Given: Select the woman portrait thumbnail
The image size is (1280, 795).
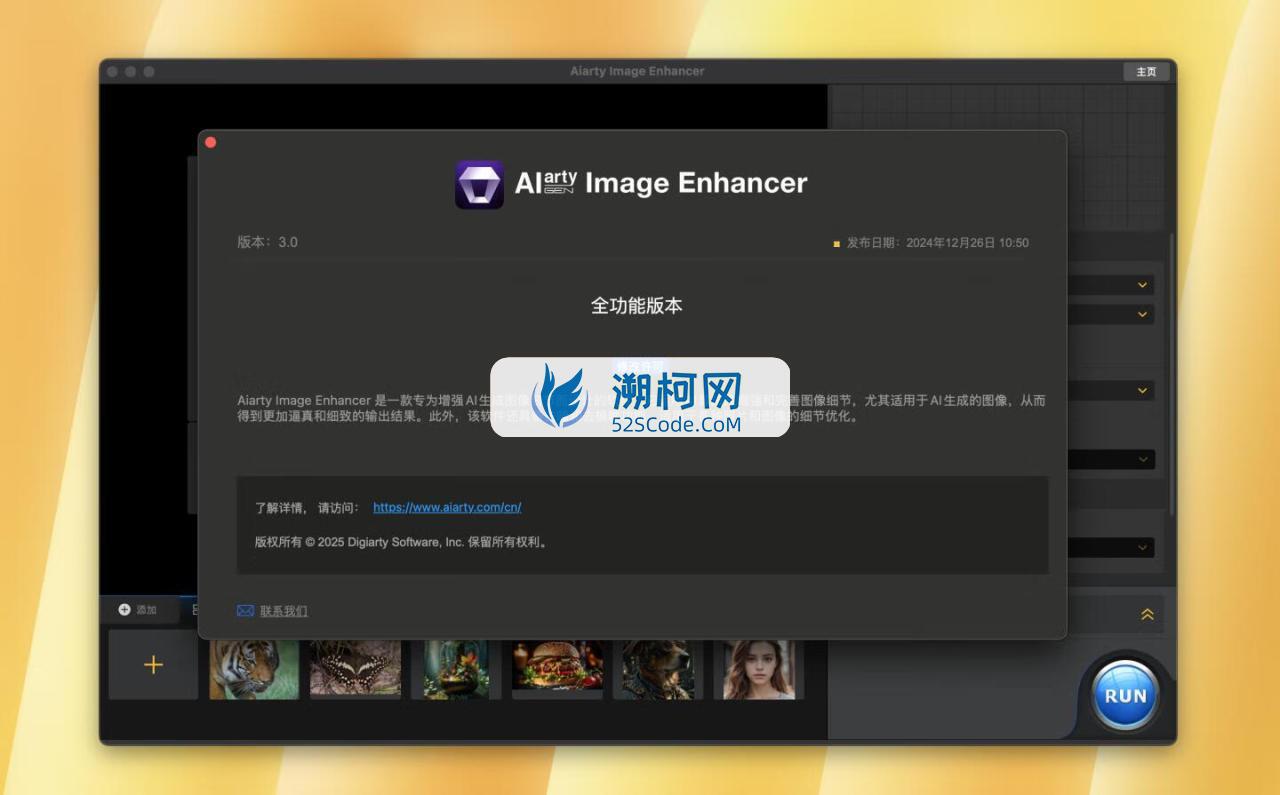Looking at the screenshot, I should click(x=759, y=669).
